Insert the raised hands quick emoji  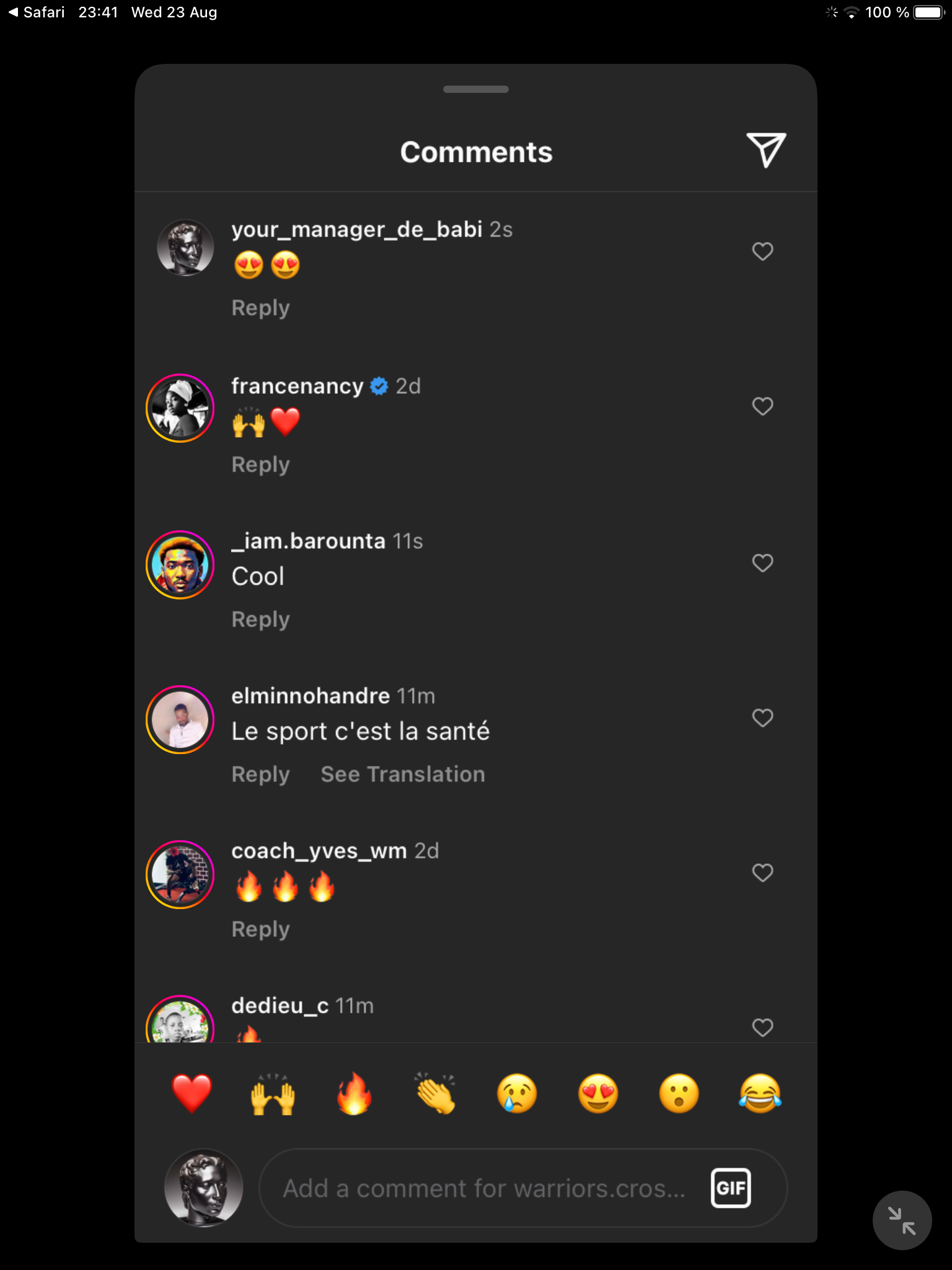click(273, 1093)
